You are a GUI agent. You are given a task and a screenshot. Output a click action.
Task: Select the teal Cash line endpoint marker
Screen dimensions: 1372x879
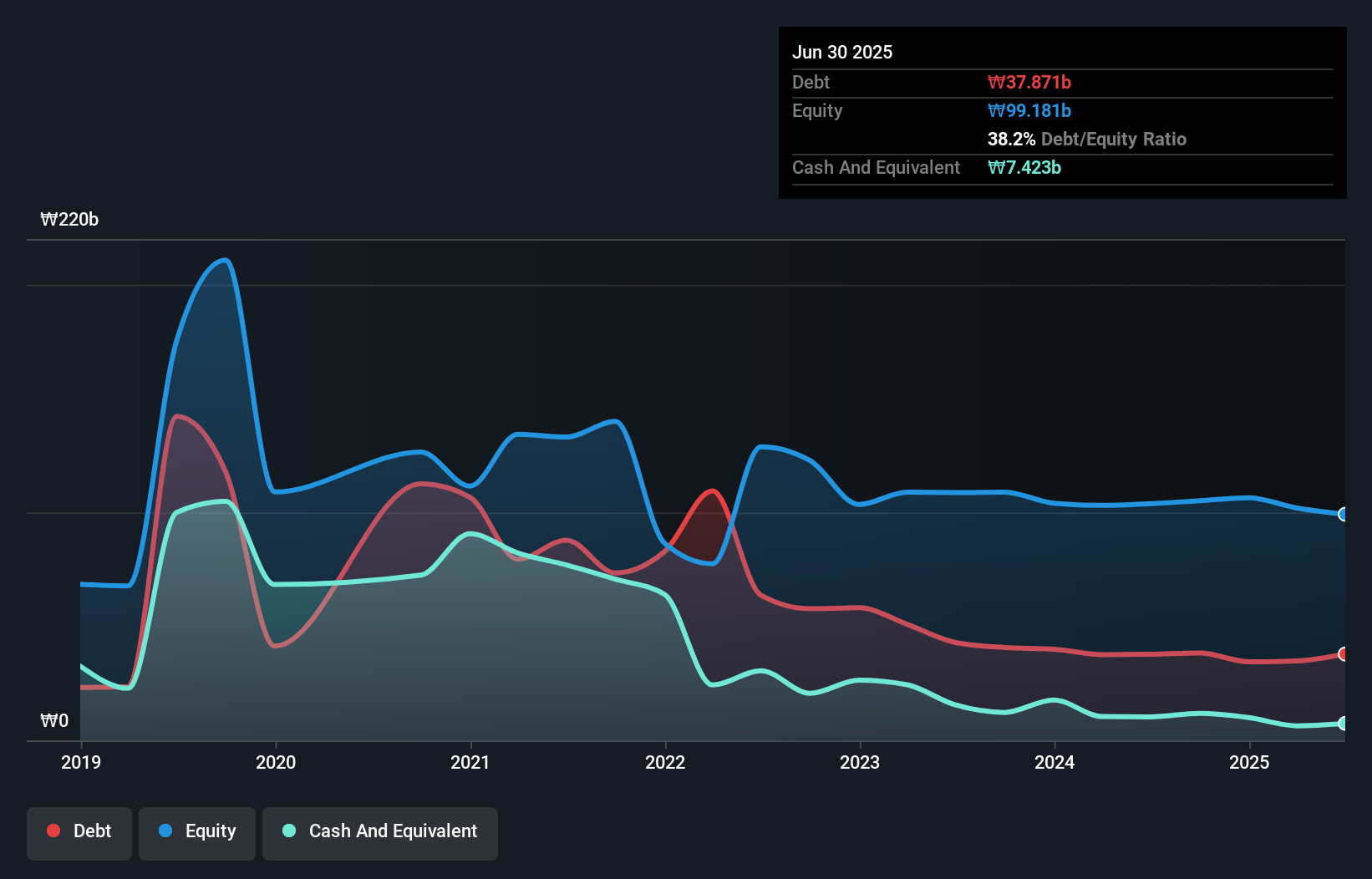coord(1341,724)
